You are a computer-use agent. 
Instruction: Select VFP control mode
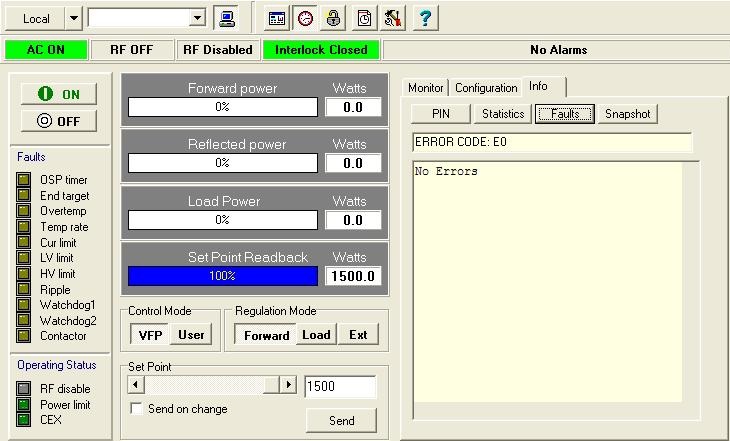(150, 335)
